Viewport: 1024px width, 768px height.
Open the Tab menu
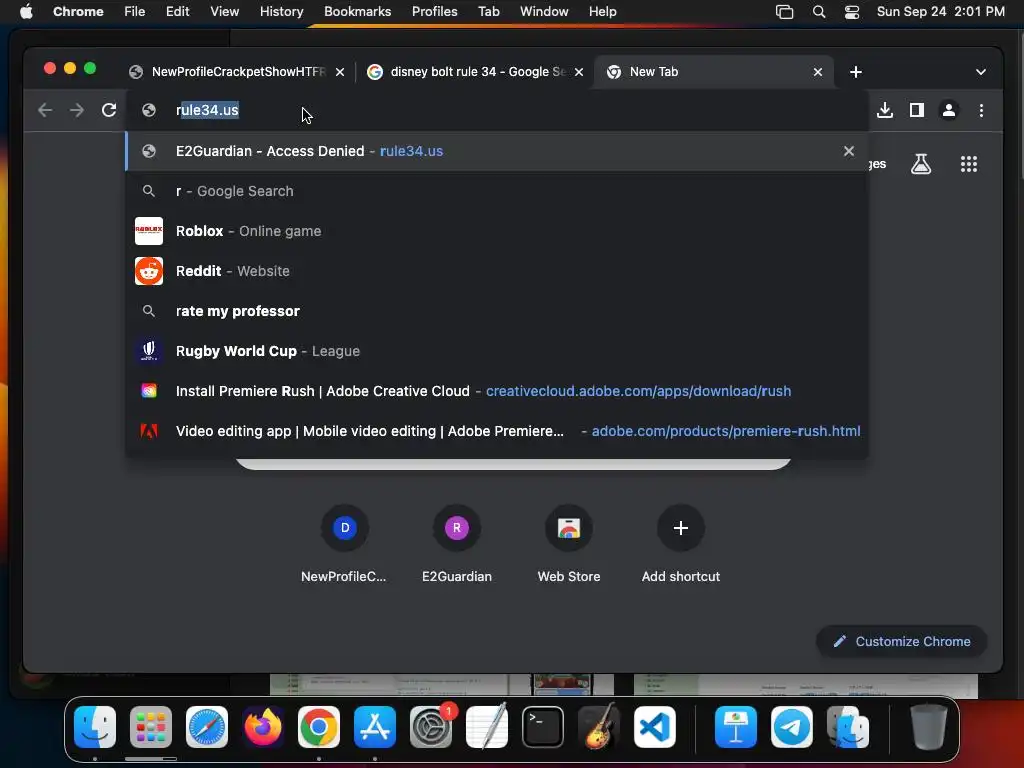488,12
